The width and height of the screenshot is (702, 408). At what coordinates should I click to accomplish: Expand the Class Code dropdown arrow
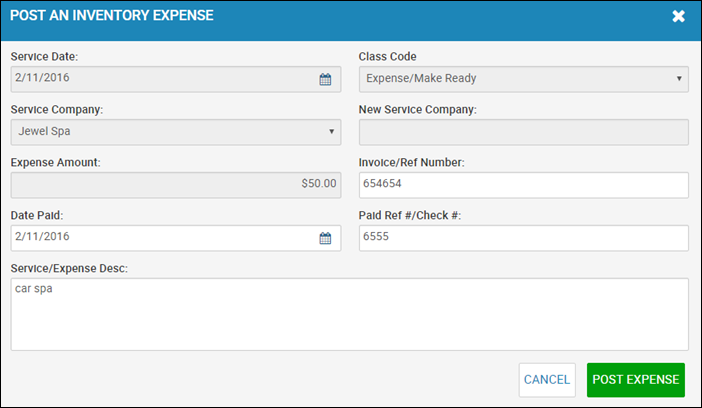679,79
